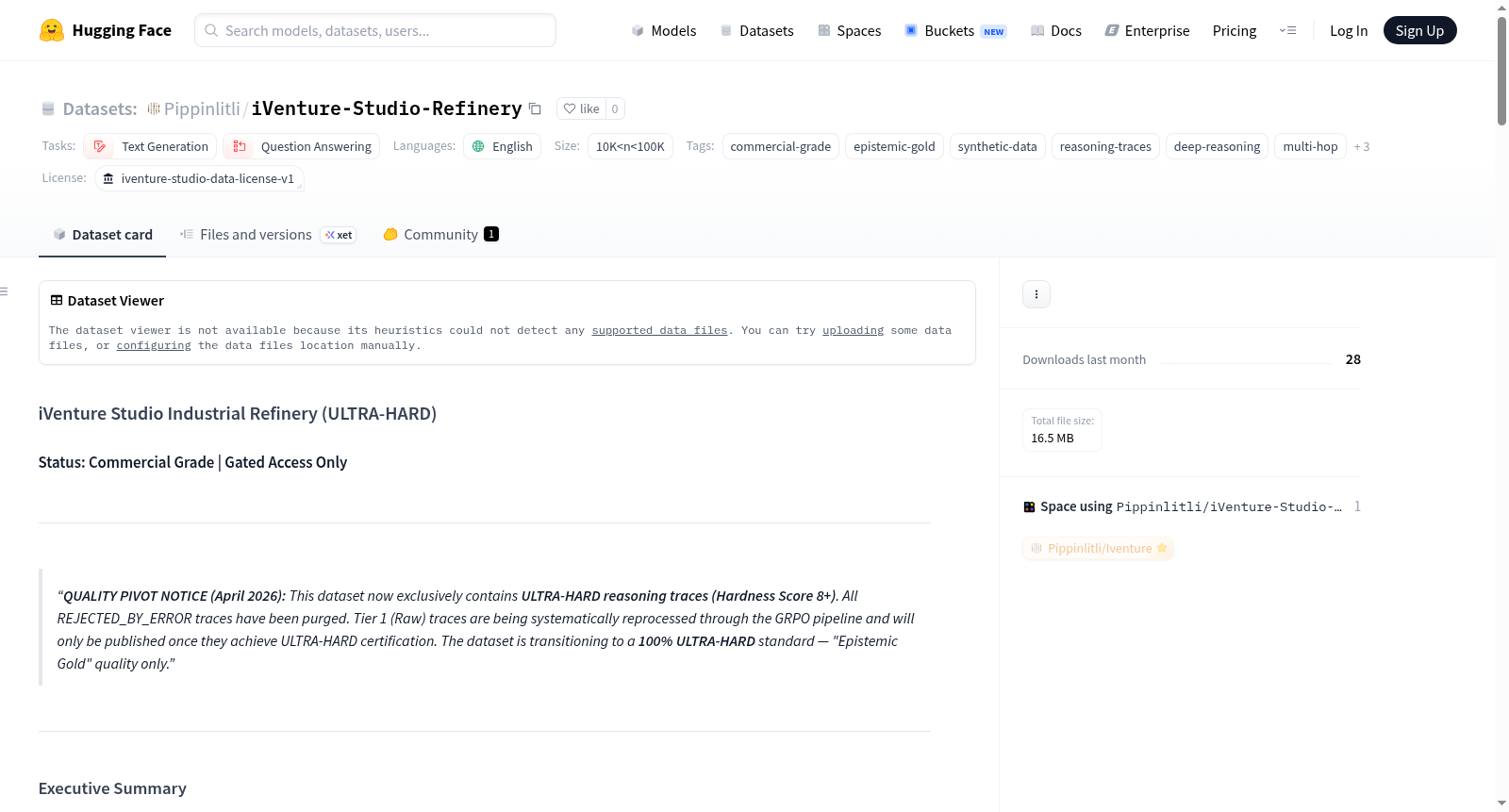1509x812 pixels.
Task: Click the heart like button
Action: click(581, 108)
